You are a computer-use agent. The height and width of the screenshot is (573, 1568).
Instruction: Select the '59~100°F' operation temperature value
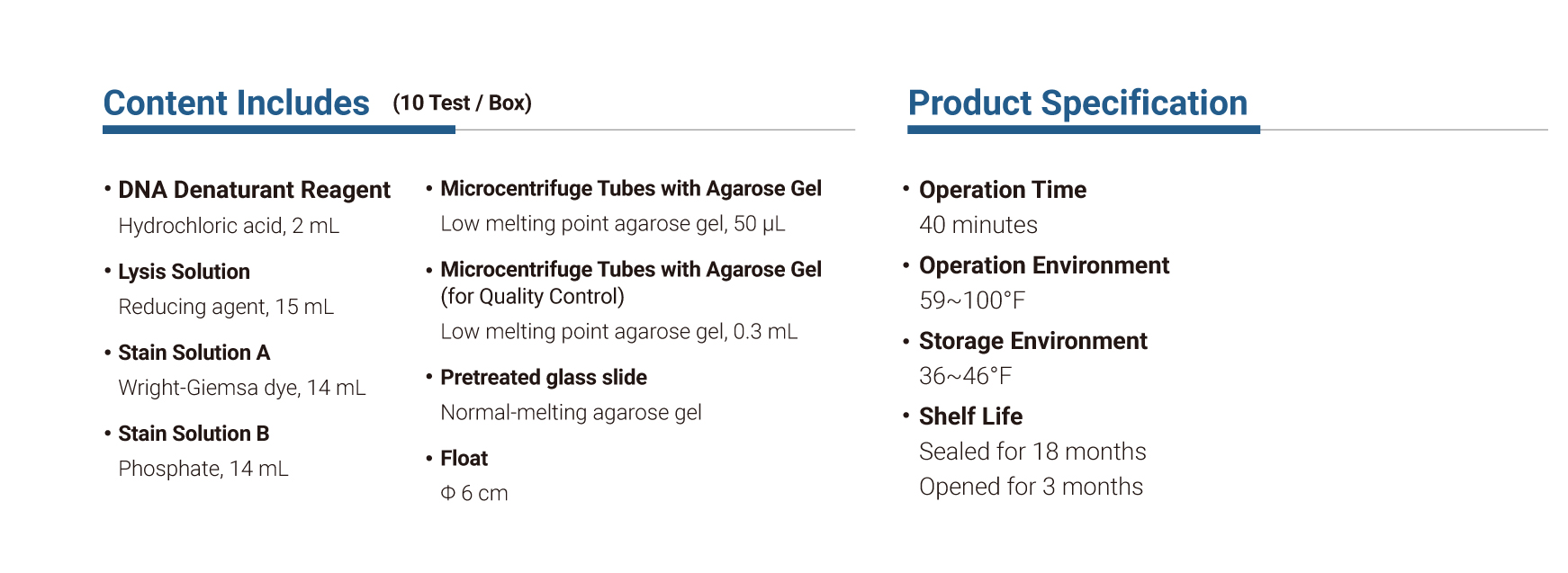972,300
